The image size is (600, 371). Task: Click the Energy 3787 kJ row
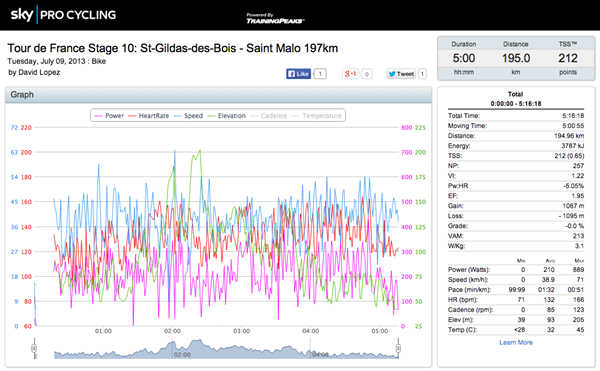coord(516,146)
